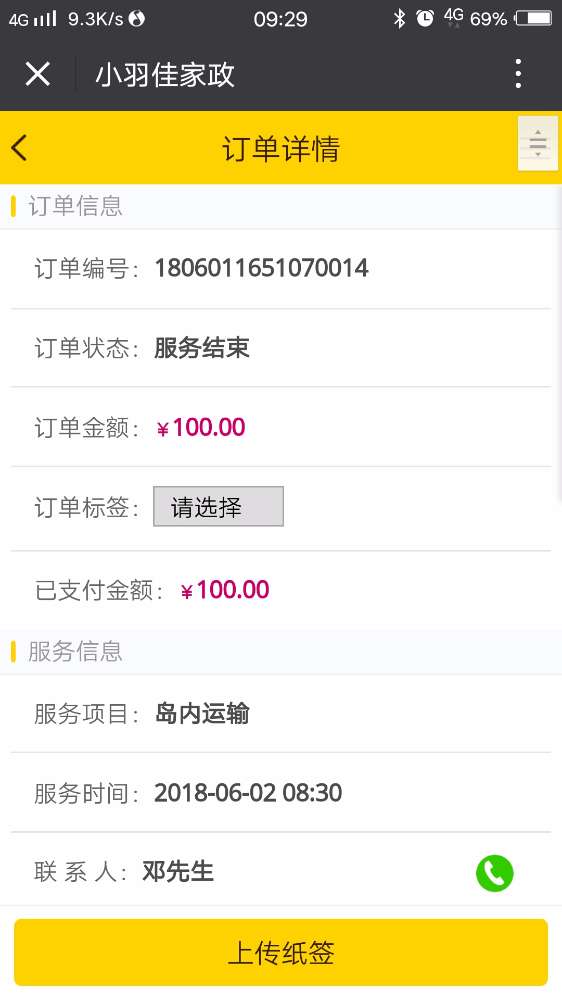Tap the Bluetooth icon in status bar
This screenshot has height=1000, width=562.
(x=399, y=18)
